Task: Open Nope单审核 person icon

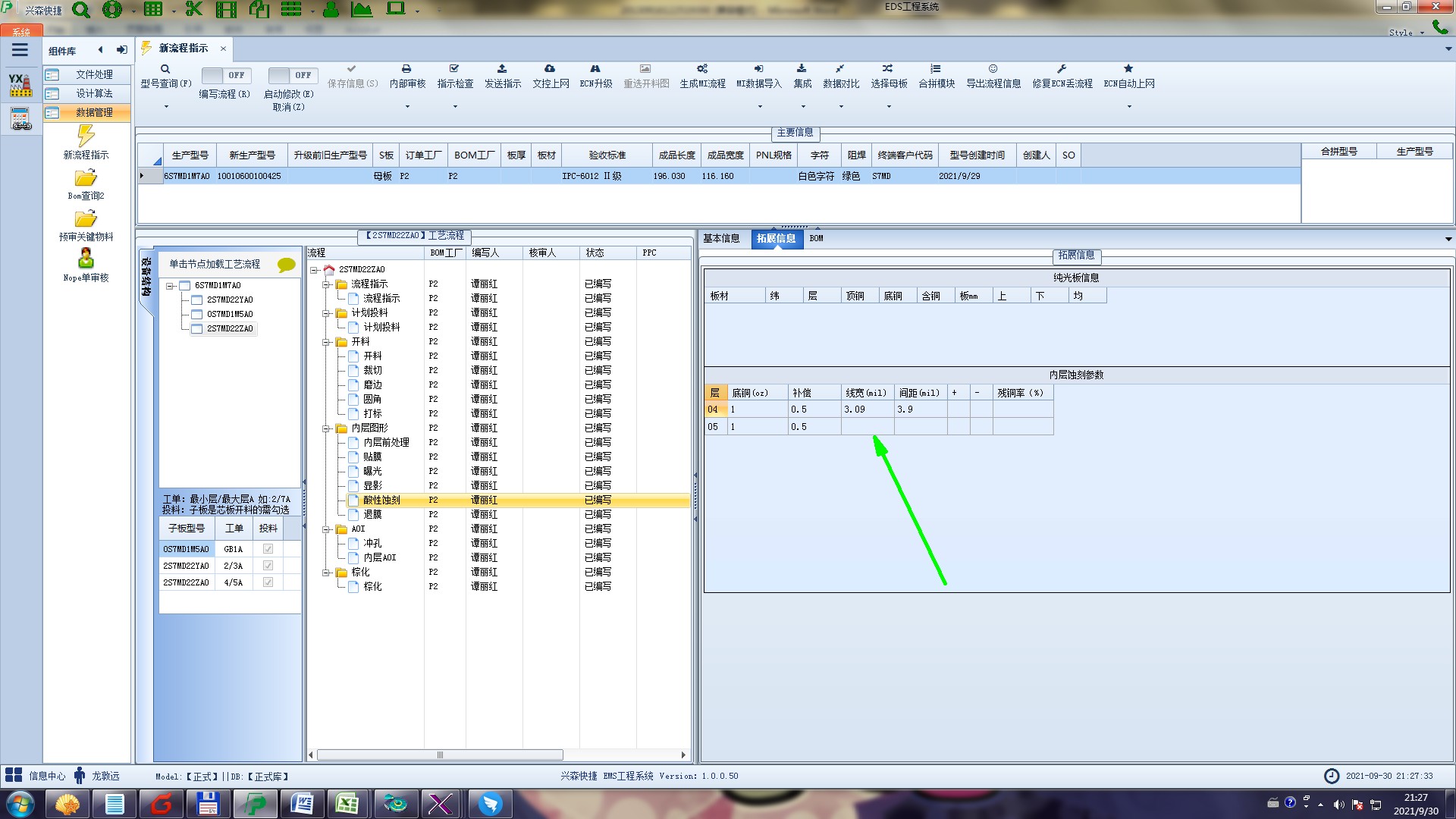Action: click(x=86, y=259)
